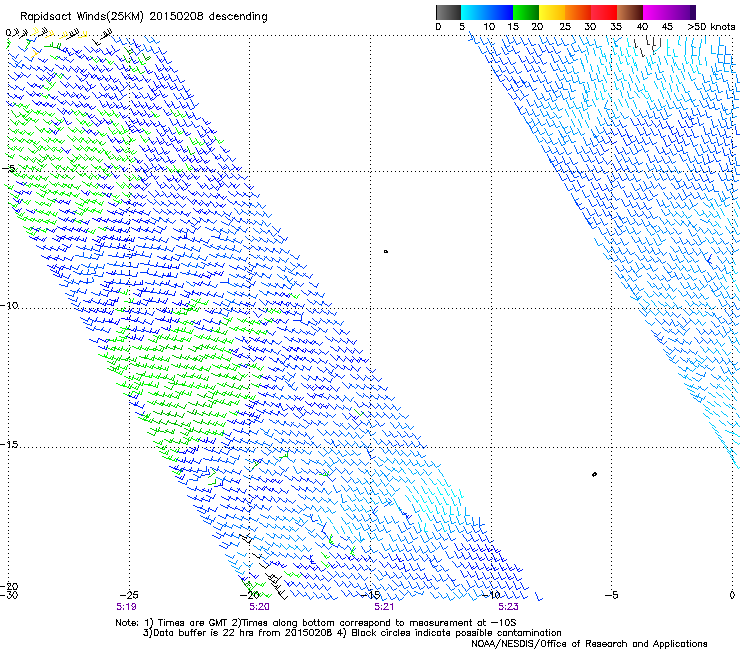Click the title 'Rapidscat Winds(25KM) 20150208 descending'
The image size is (740, 650).
(143, 17)
